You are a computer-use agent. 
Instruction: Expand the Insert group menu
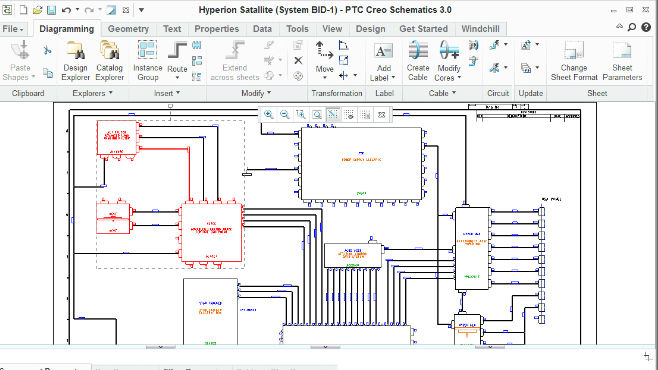[x=167, y=93]
